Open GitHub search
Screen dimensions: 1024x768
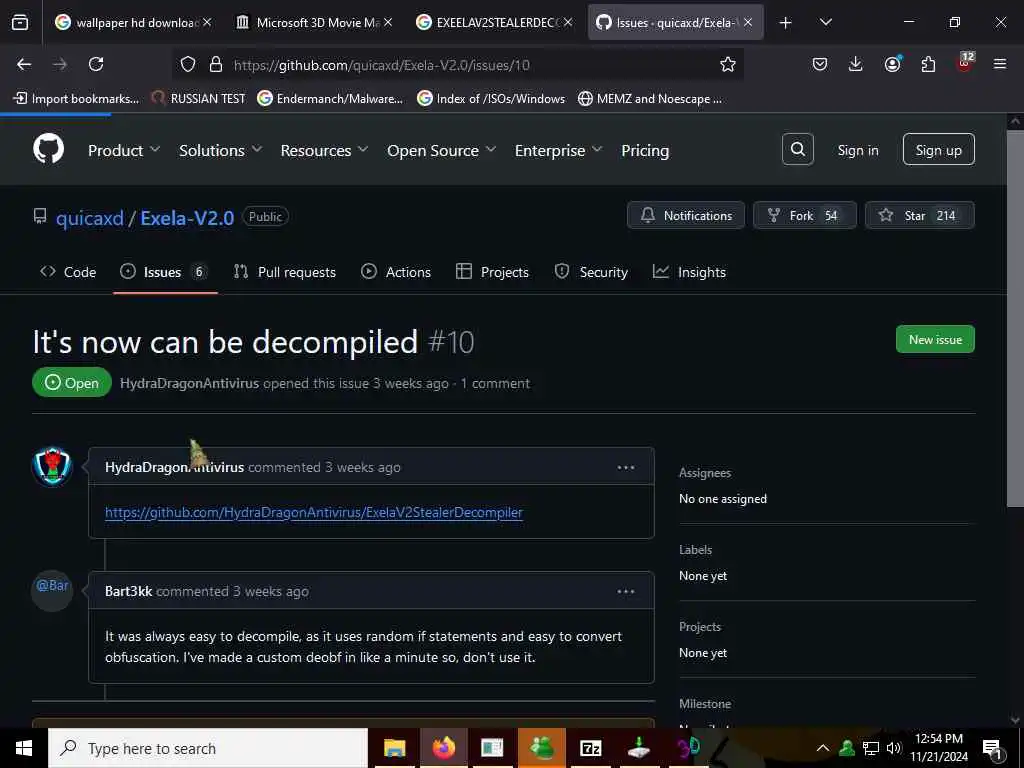(797, 150)
